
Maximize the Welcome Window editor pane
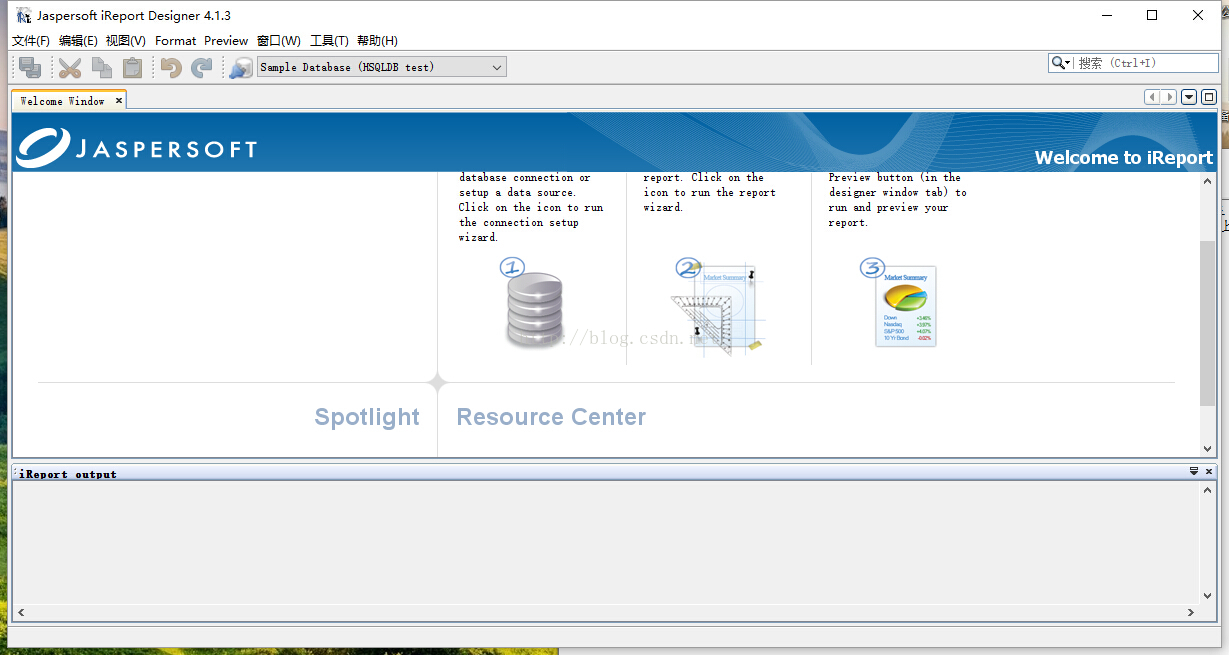click(x=1209, y=97)
